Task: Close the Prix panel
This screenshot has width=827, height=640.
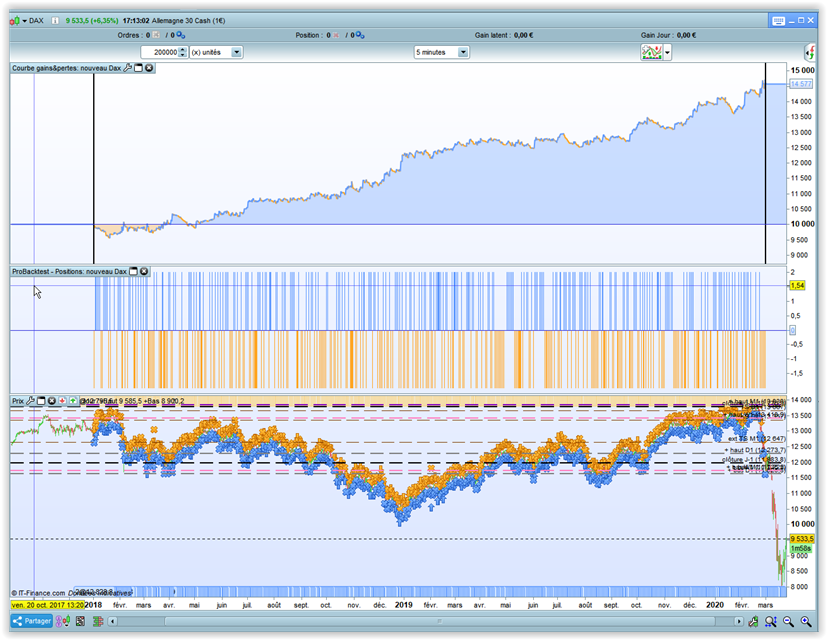Action: click(x=52, y=401)
